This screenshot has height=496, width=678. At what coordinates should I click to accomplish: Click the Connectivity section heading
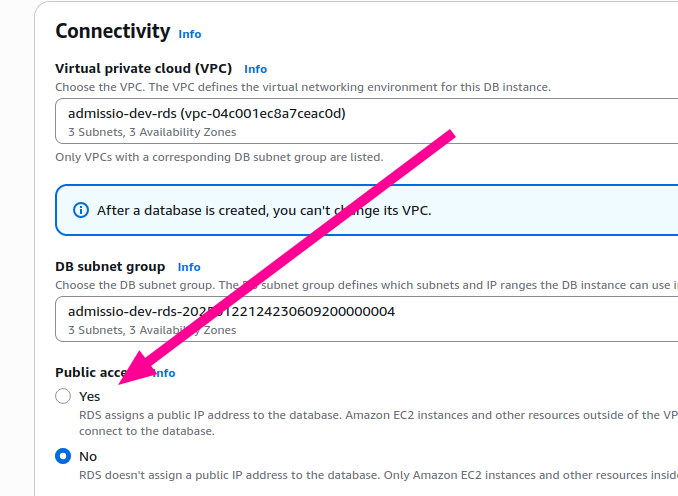tap(112, 31)
